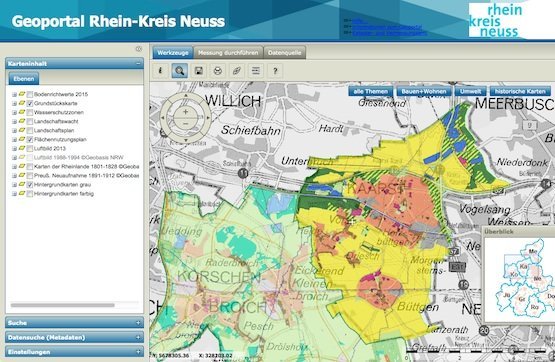Zoom out using the minus control

click(185, 123)
